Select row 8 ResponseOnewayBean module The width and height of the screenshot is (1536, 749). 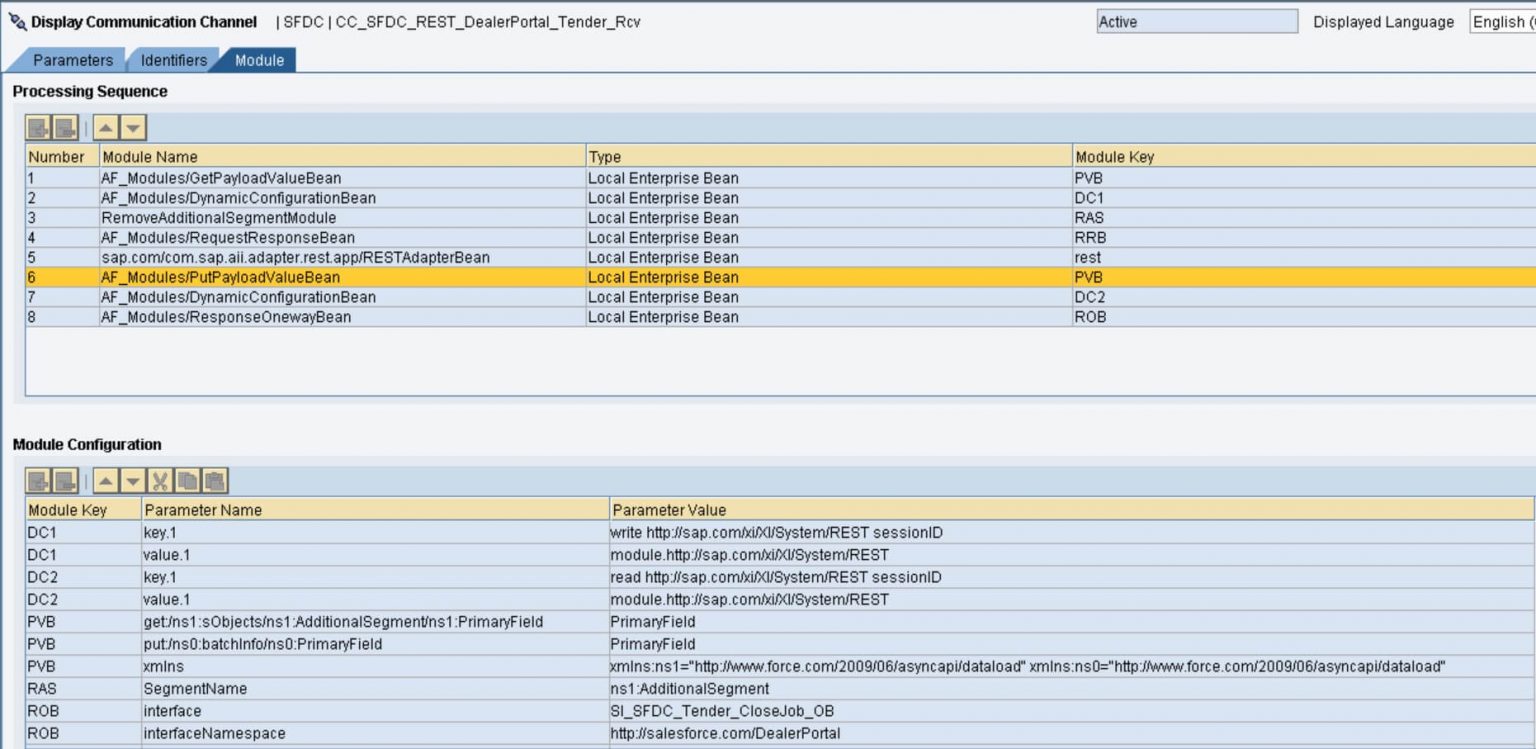pyautogui.click(x=226, y=317)
